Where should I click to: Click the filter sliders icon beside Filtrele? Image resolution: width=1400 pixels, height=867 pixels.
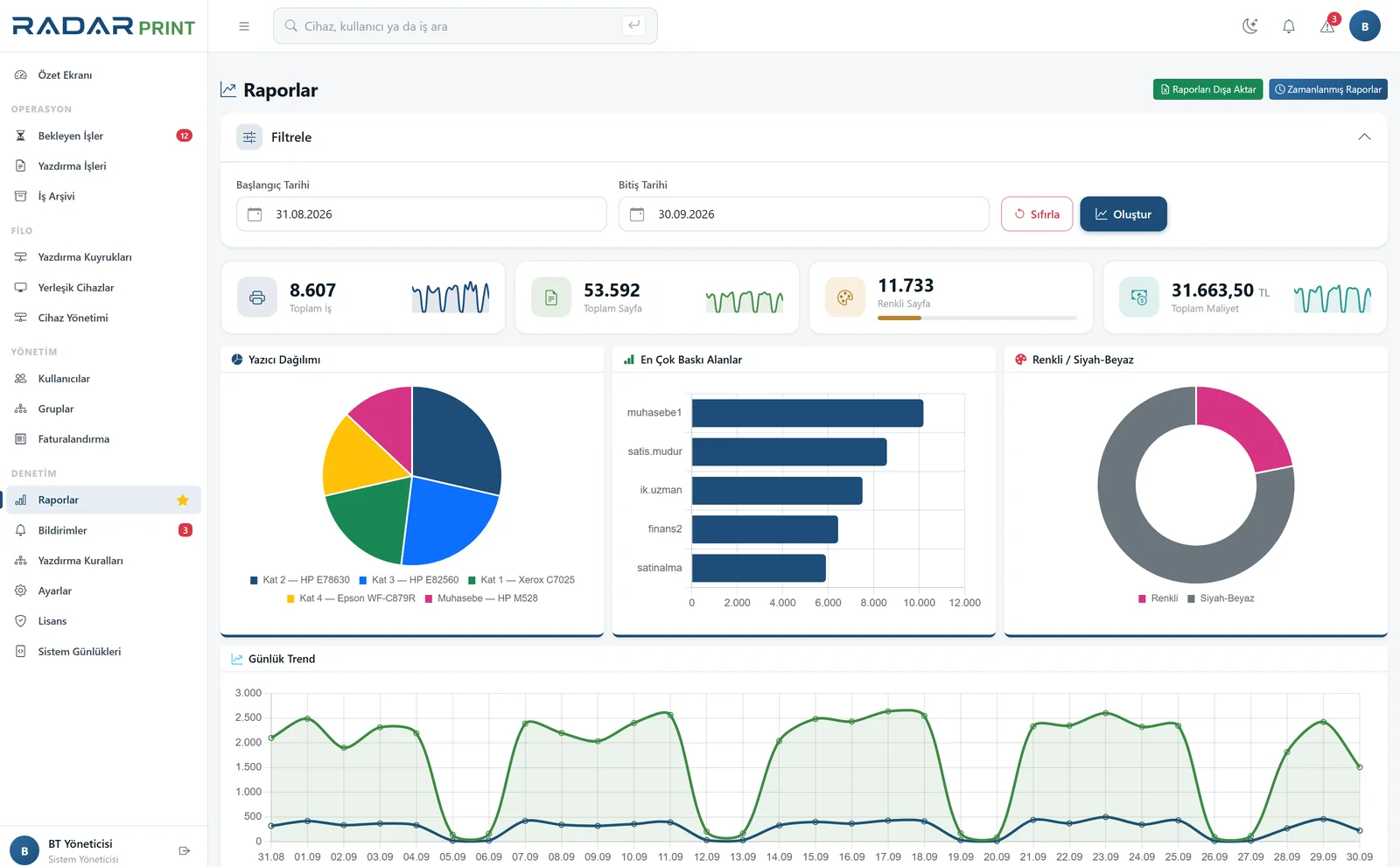tap(249, 137)
